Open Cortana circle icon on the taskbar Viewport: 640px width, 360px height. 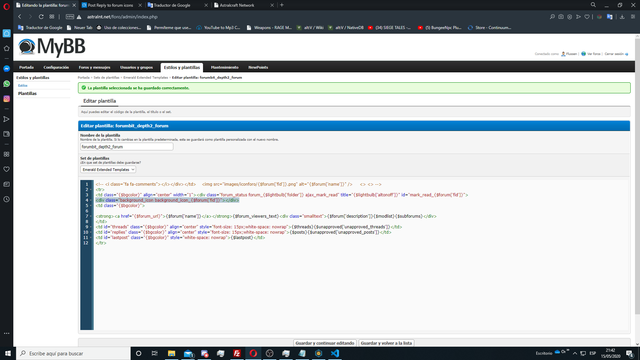click(138, 353)
